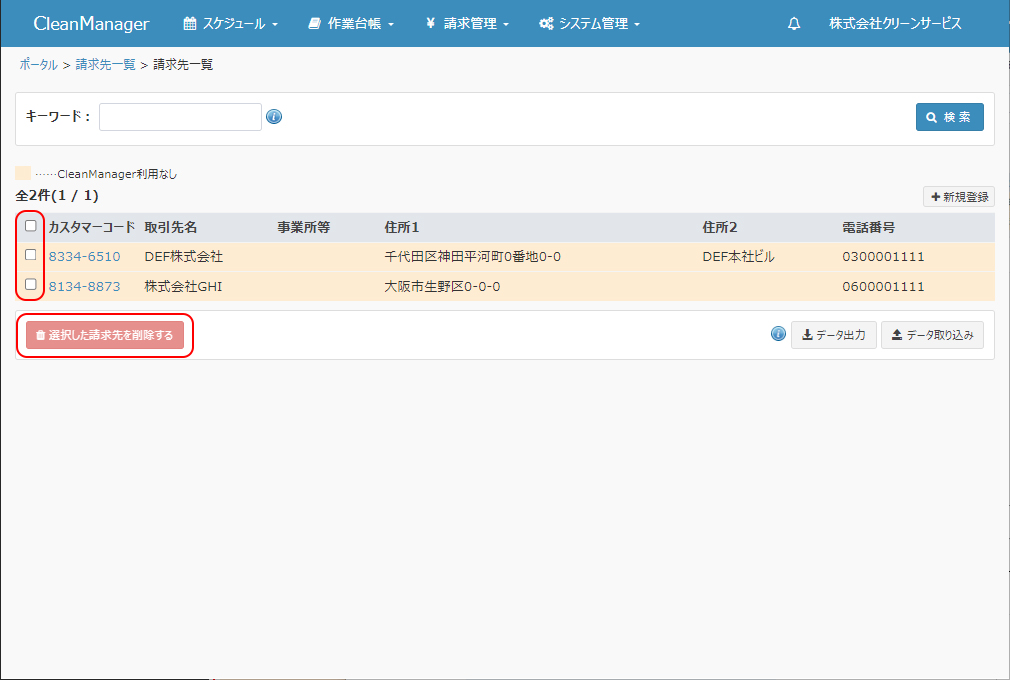The height and width of the screenshot is (680, 1010).
Task: Open the 請求管理 dropdown menu
Action: click(467, 24)
